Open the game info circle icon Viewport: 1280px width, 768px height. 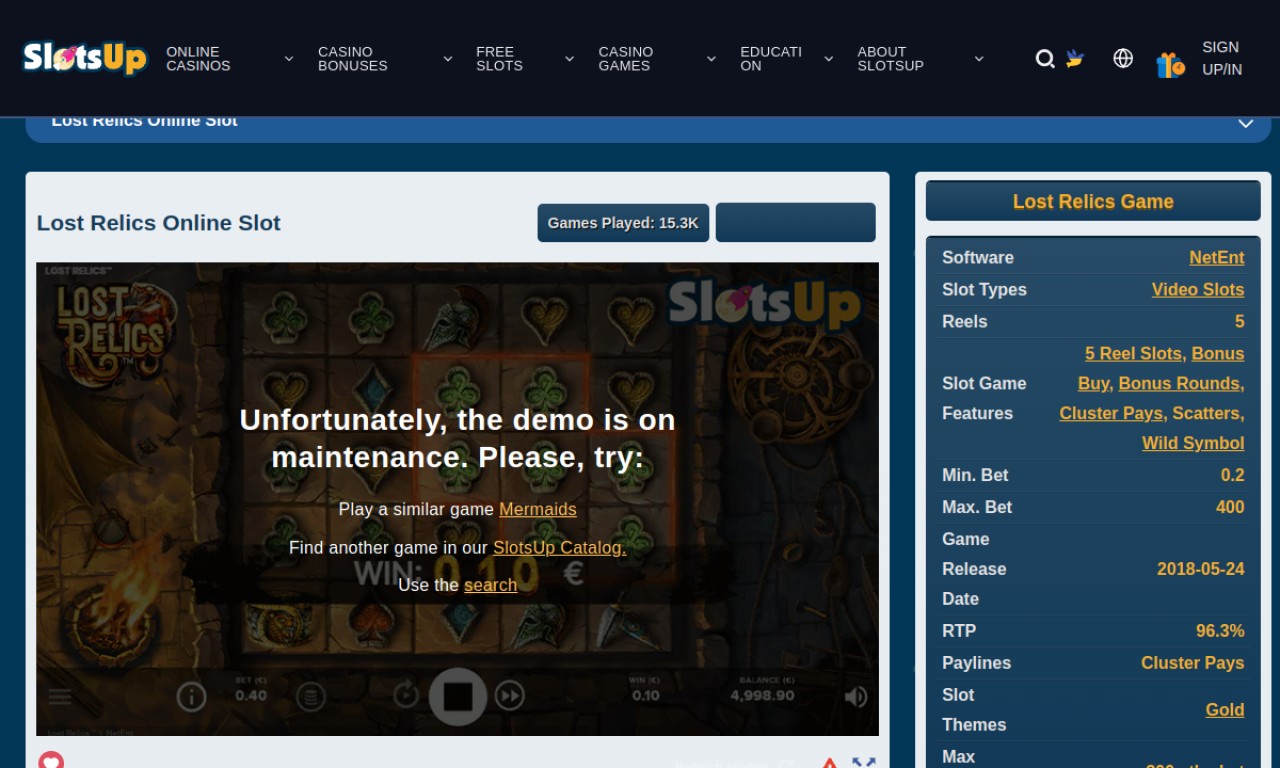coord(191,696)
